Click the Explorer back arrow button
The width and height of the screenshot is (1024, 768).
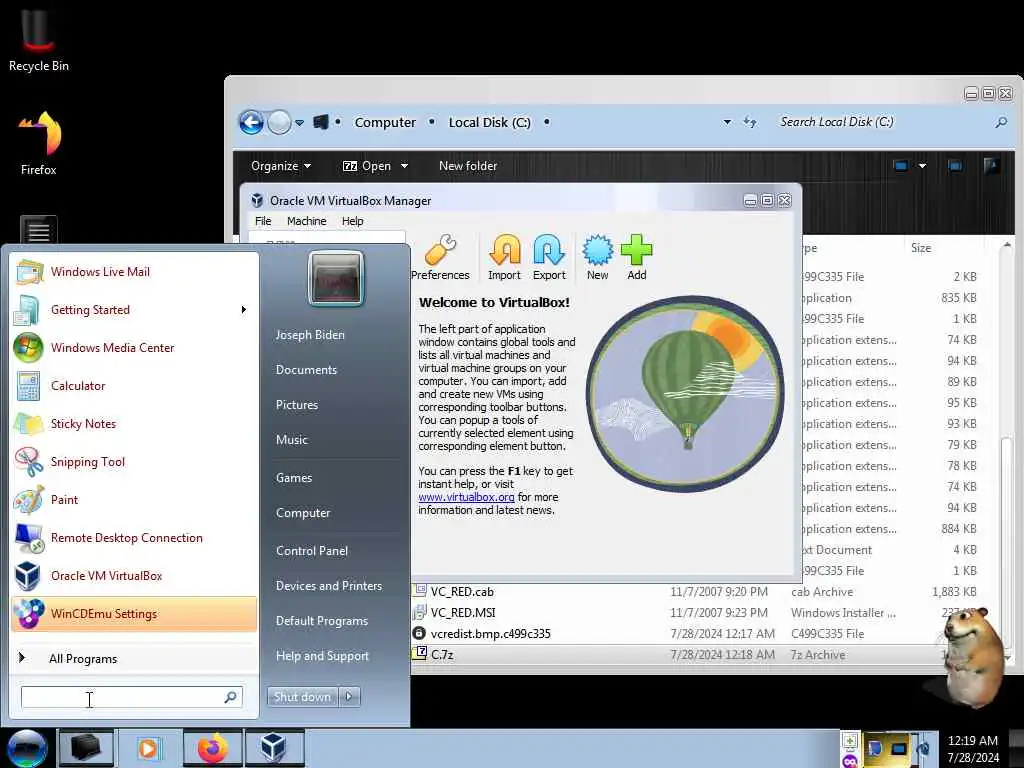pyautogui.click(x=251, y=122)
